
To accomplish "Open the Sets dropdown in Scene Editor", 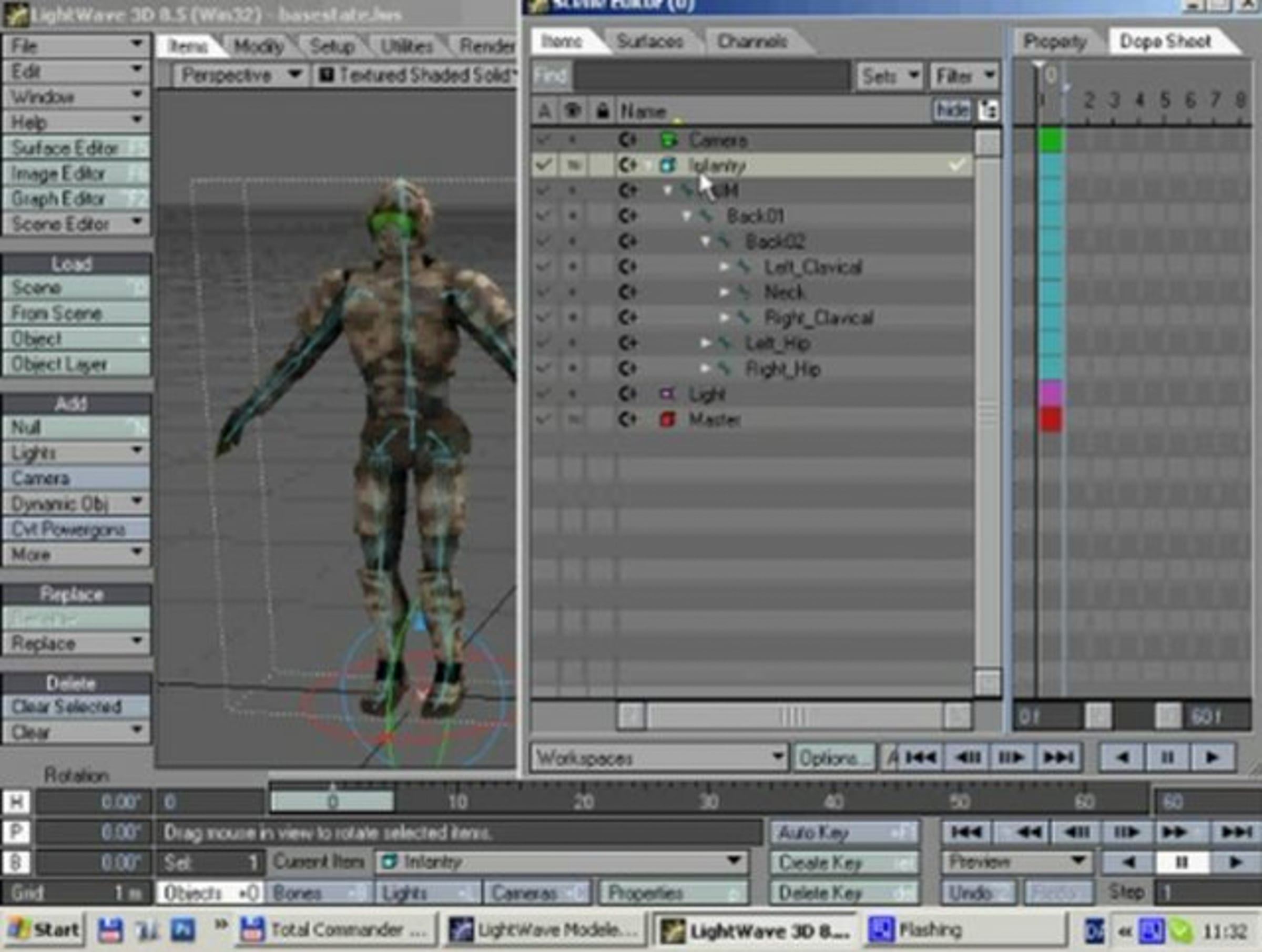I will tap(890, 76).
